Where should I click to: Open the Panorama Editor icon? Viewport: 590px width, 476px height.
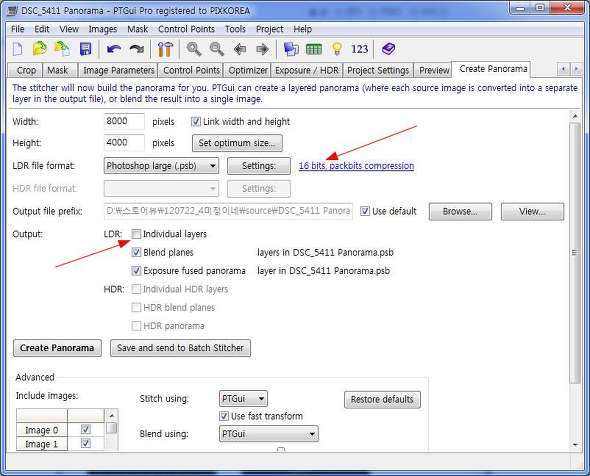pyautogui.click(x=291, y=49)
